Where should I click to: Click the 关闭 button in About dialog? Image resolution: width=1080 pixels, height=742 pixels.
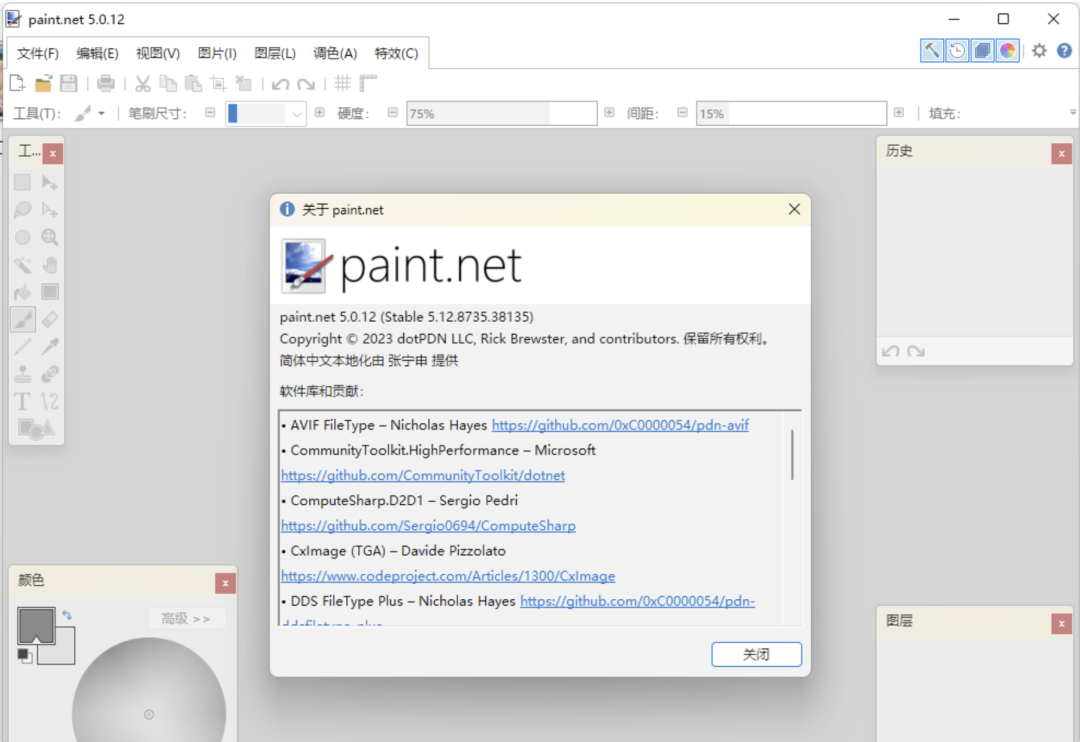[x=756, y=654]
